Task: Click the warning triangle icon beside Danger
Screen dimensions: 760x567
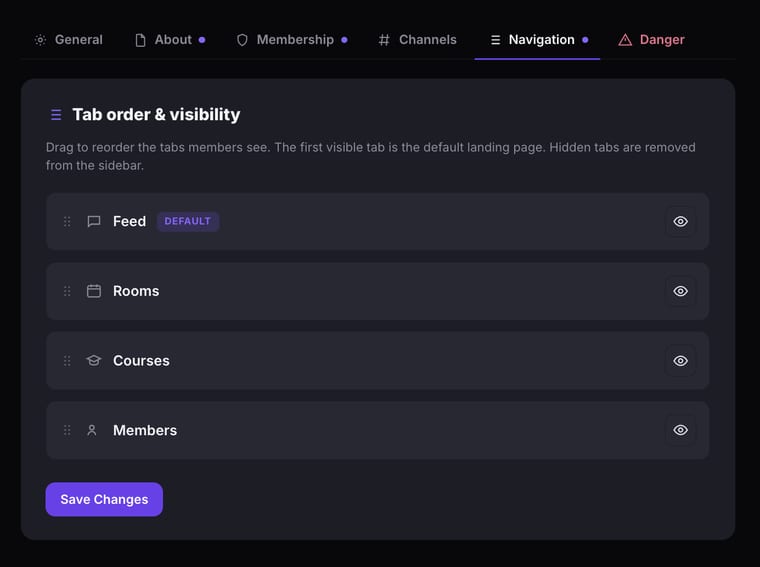Action: tap(625, 40)
